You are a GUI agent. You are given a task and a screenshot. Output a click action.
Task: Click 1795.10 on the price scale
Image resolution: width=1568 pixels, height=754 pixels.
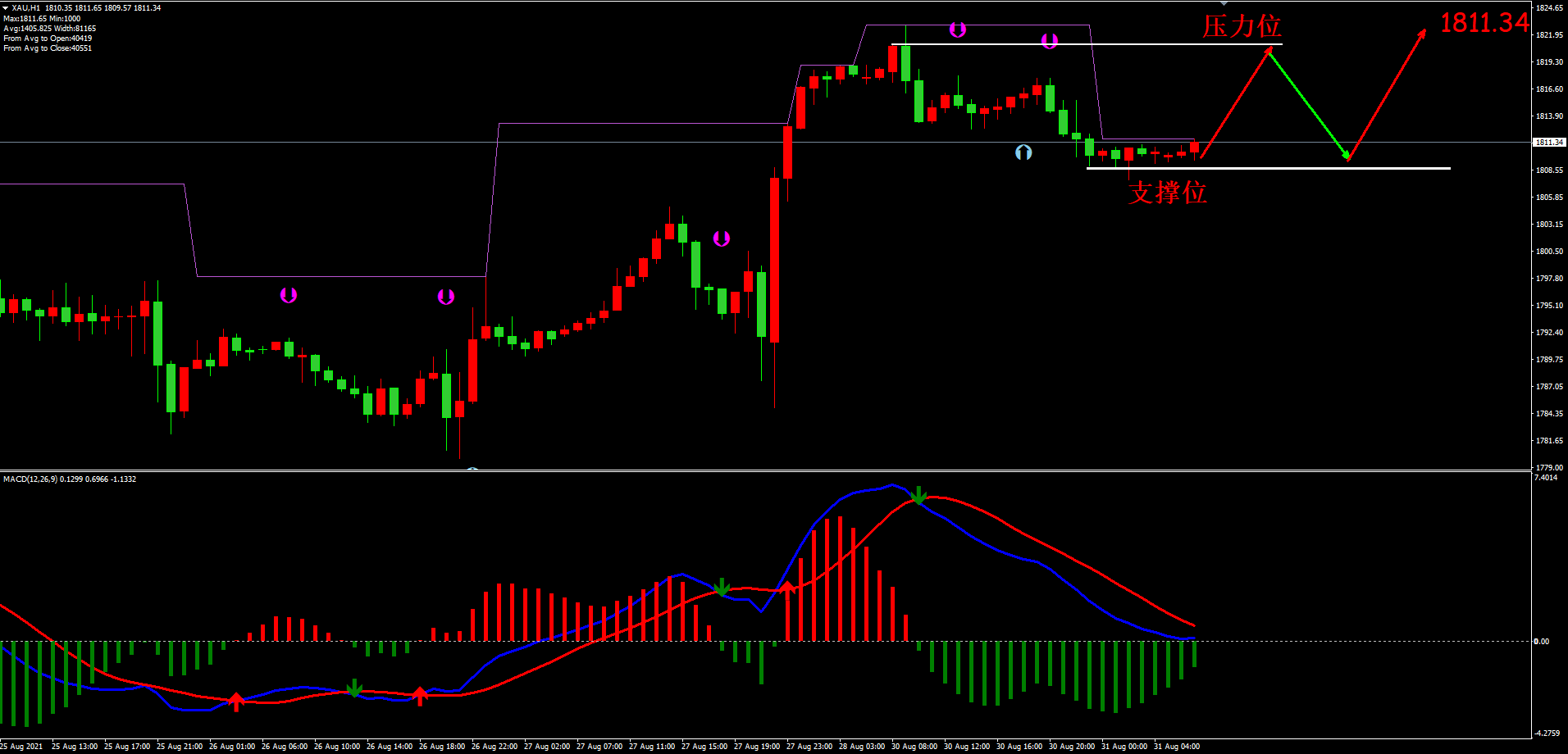click(x=1549, y=305)
